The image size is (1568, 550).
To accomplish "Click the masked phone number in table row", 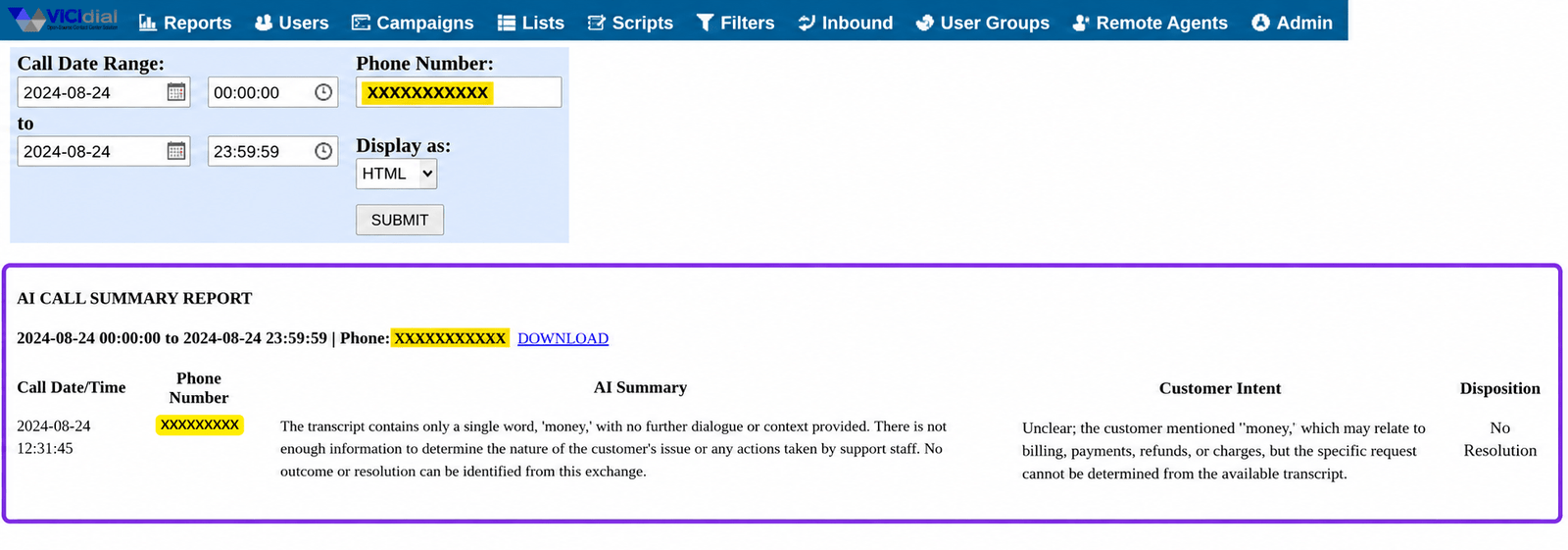I will 200,425.
